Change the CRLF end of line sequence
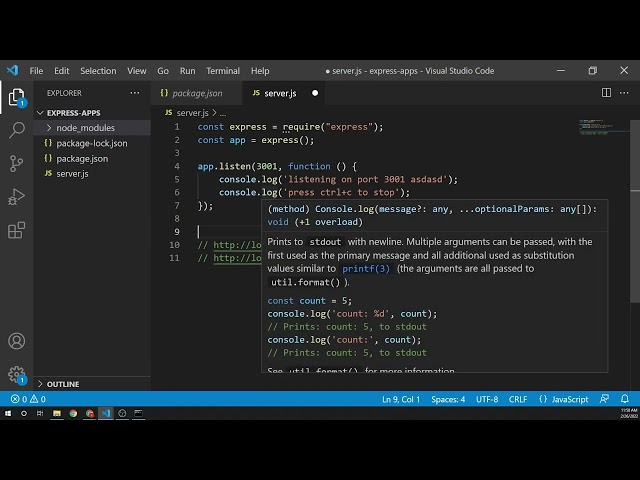The height and width of the screenshot is (480, 640). tap(518, 399)
